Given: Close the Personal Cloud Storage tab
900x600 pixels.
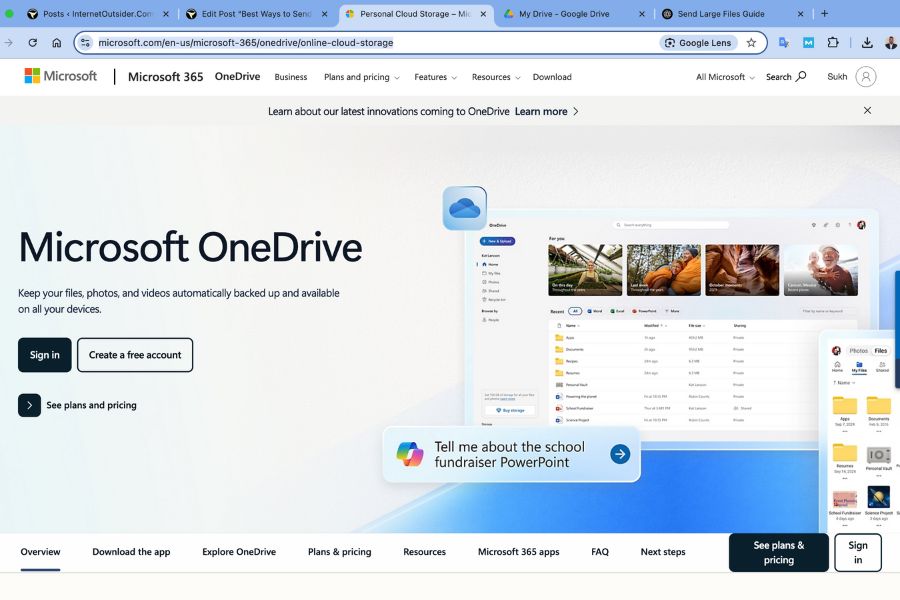Looking at the screenshot, I should point(483,14).
